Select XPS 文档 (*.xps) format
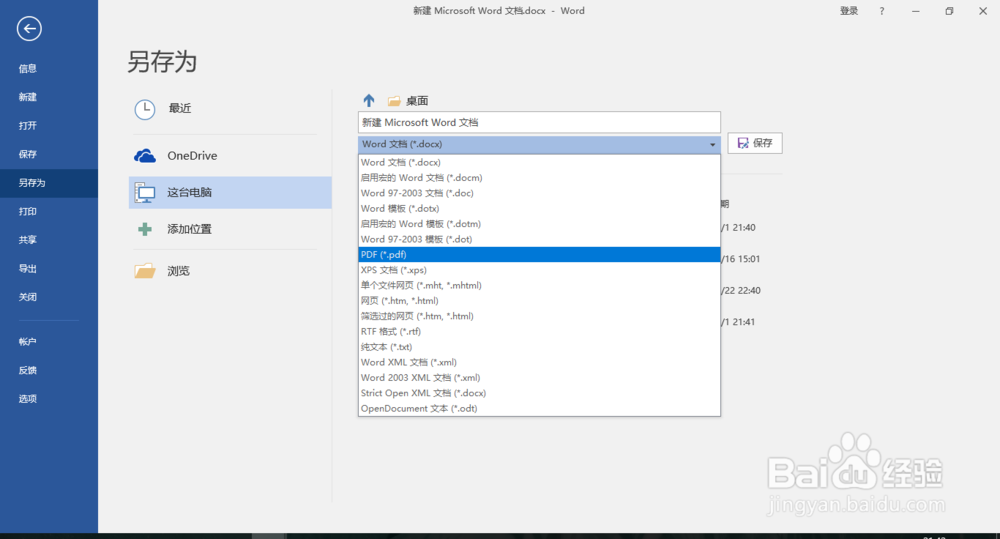Screen dimensions: 1000x539 point(540,270)
